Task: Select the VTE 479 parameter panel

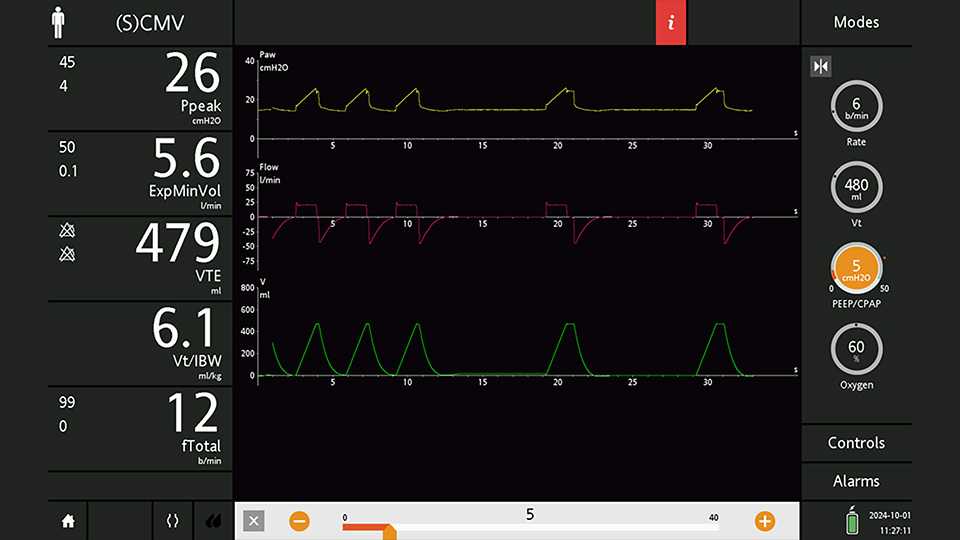Action: pos(140,258)
